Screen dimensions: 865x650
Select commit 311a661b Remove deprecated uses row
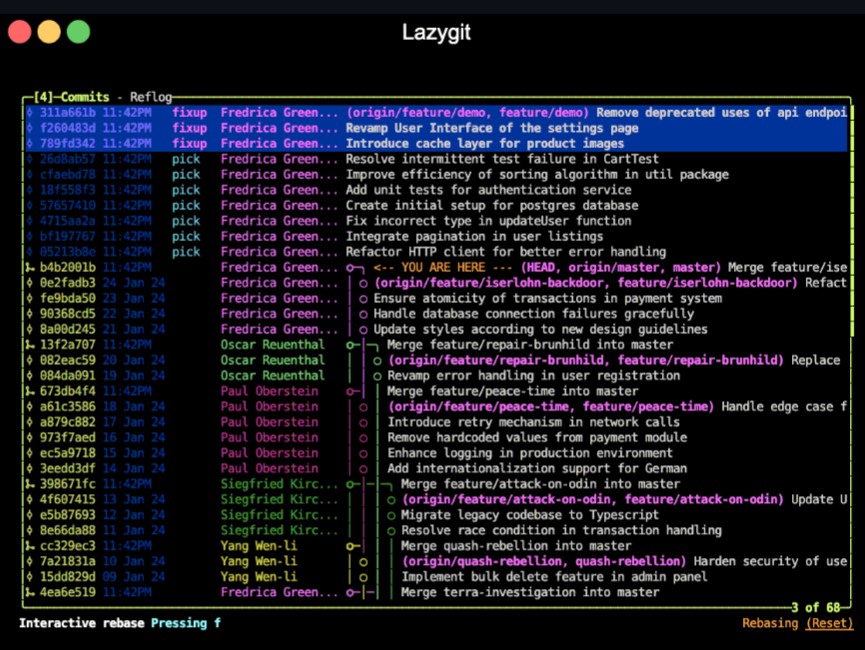[x=436, y=113]
